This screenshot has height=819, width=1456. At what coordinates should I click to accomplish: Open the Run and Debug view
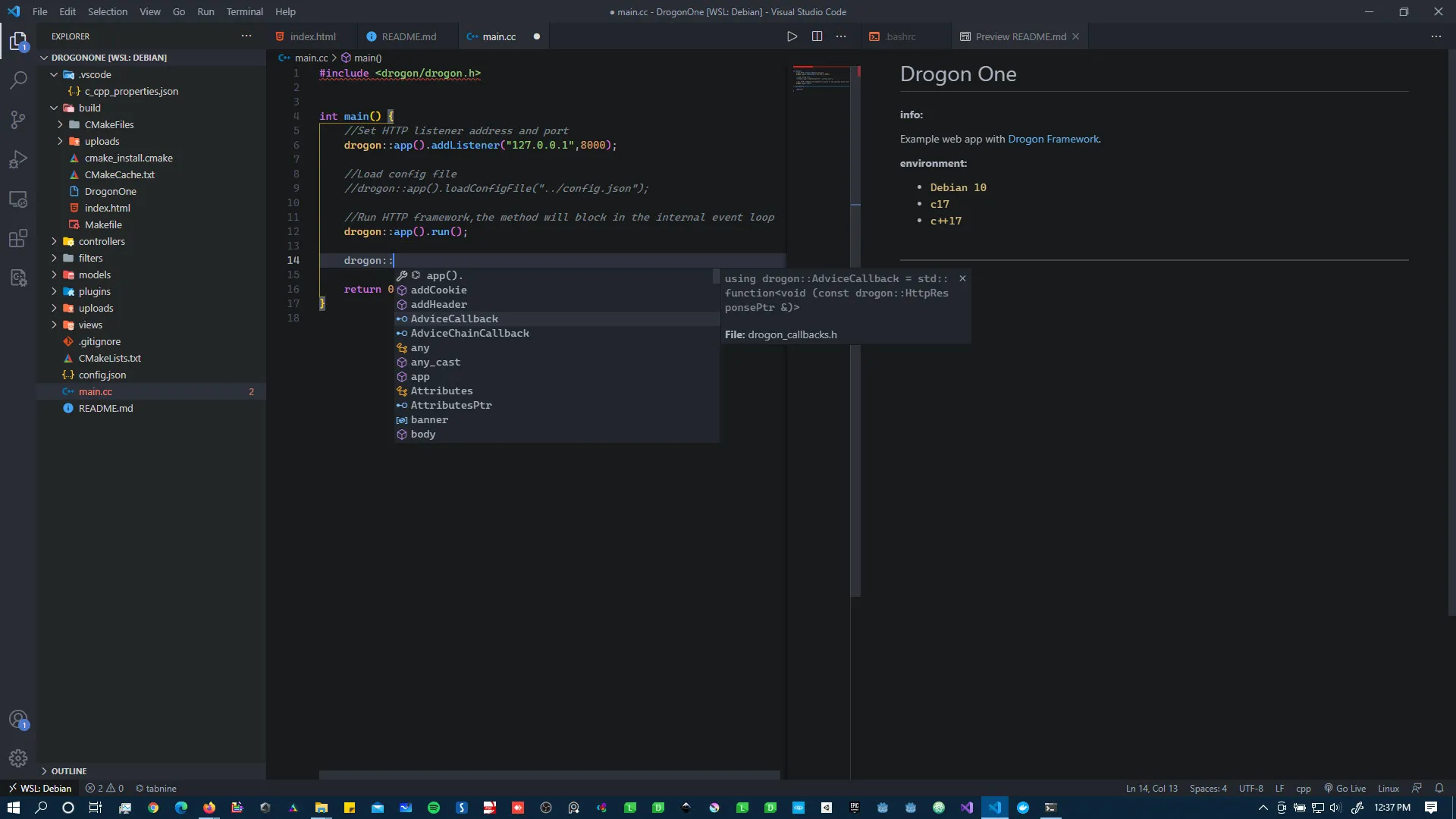(18, 160)
